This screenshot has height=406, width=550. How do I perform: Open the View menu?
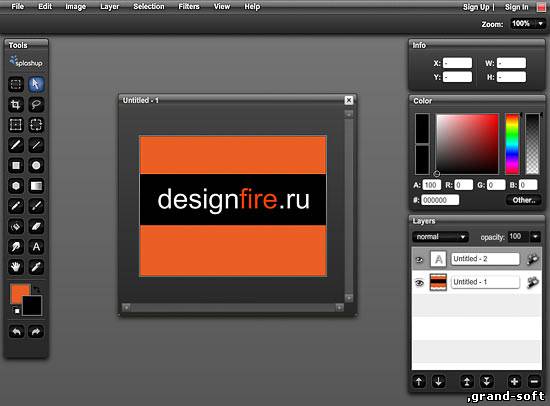[x=222, y=7]
